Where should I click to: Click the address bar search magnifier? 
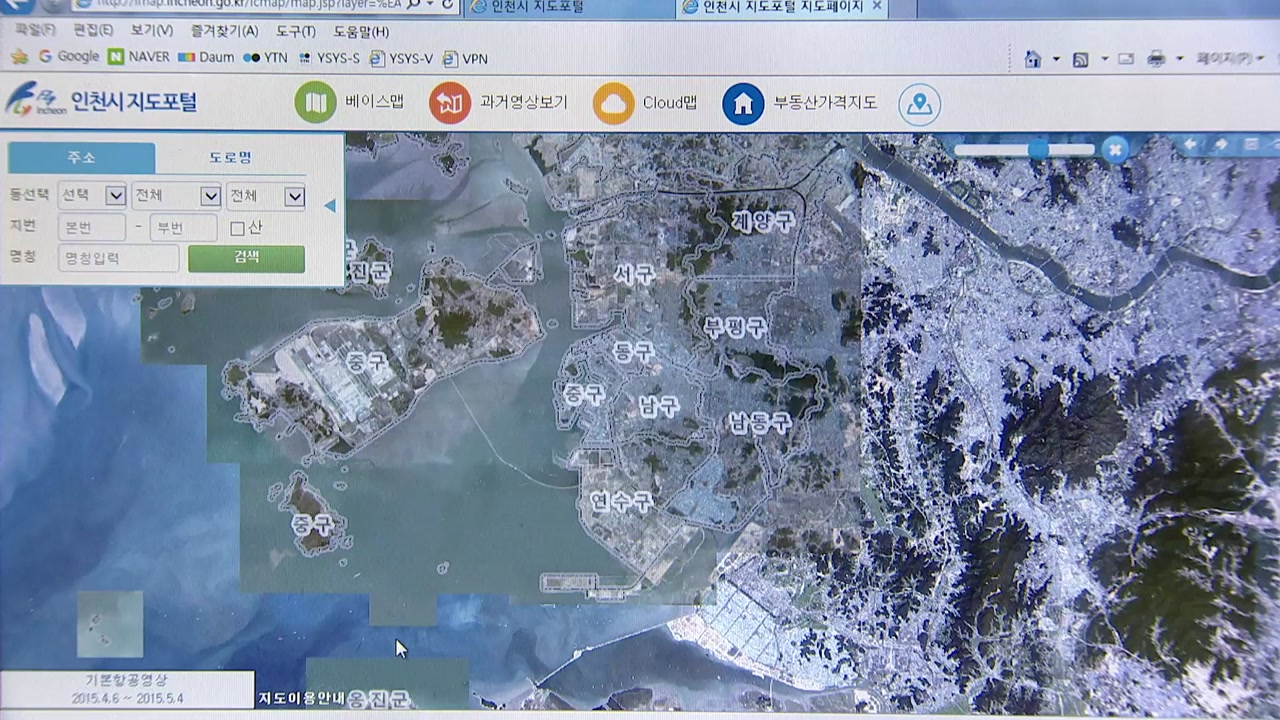414,5
